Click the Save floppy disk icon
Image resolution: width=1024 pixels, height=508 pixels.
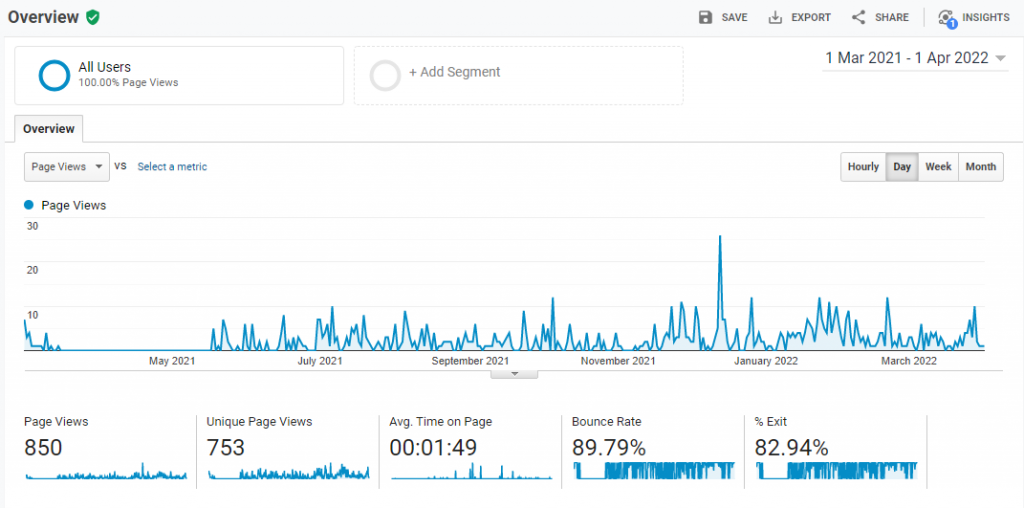(x=706, y=17)
